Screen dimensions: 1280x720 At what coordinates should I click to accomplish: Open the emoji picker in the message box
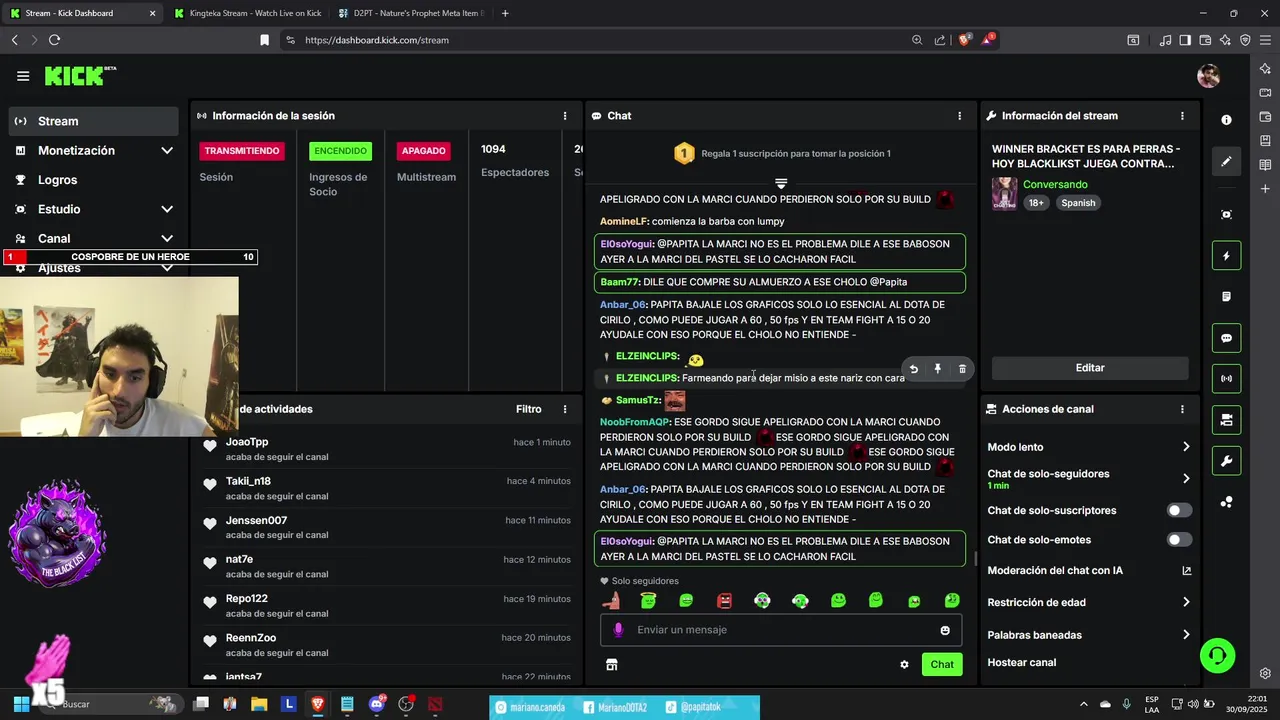945,630
